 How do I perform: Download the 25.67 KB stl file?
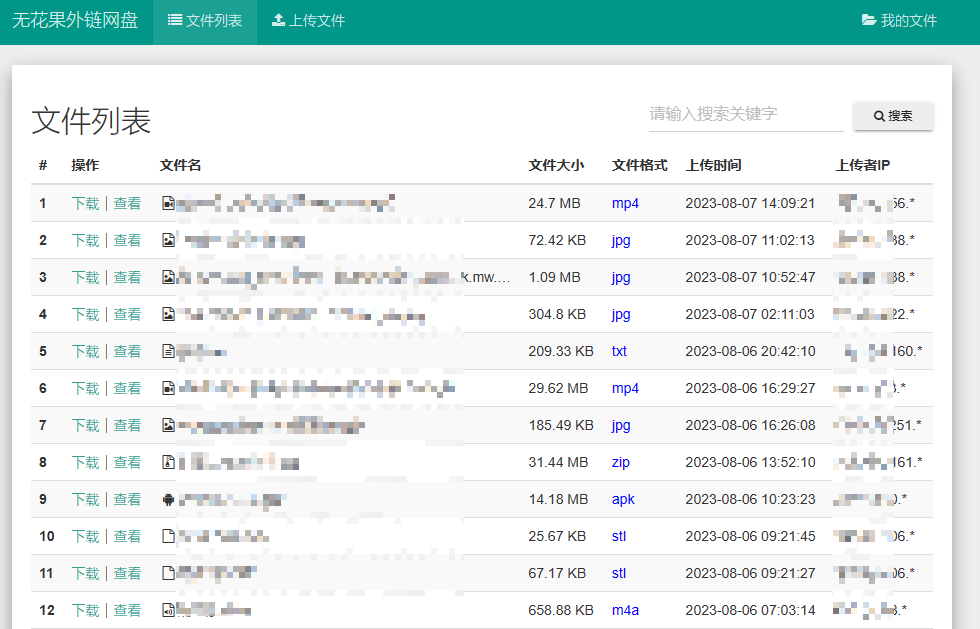(86, 536)
